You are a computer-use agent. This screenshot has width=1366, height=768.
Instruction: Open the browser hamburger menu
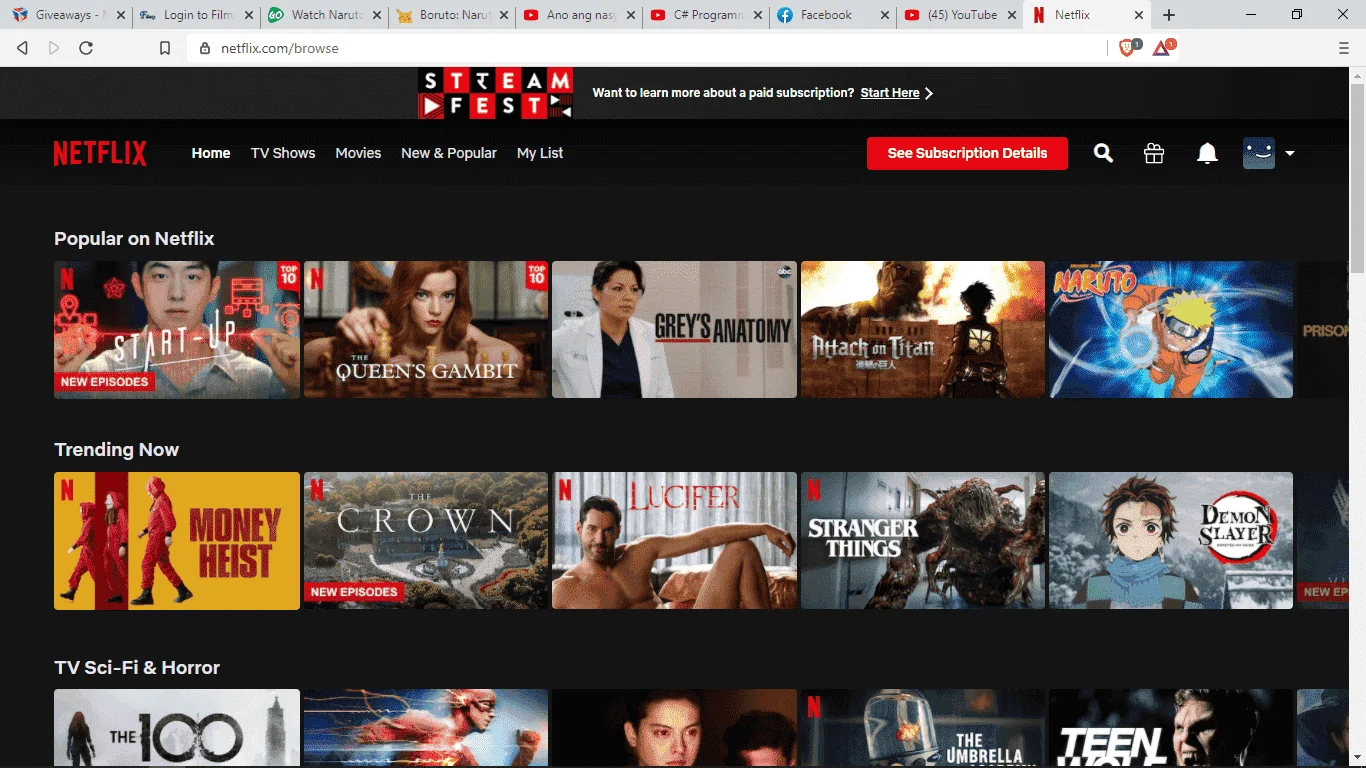click(x=1344, y=48)
